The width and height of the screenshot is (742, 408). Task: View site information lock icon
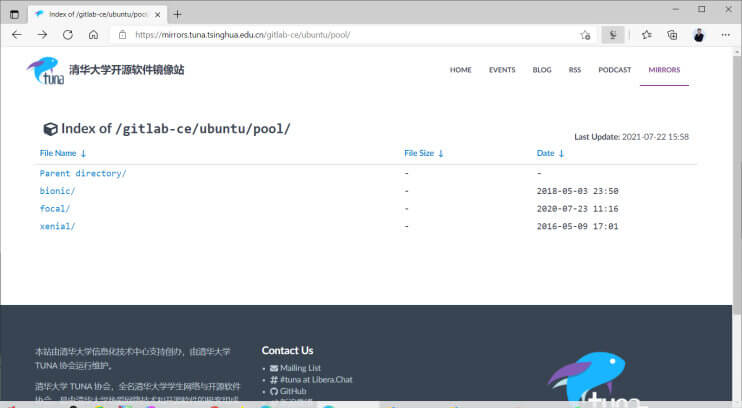tap(123, 35)
